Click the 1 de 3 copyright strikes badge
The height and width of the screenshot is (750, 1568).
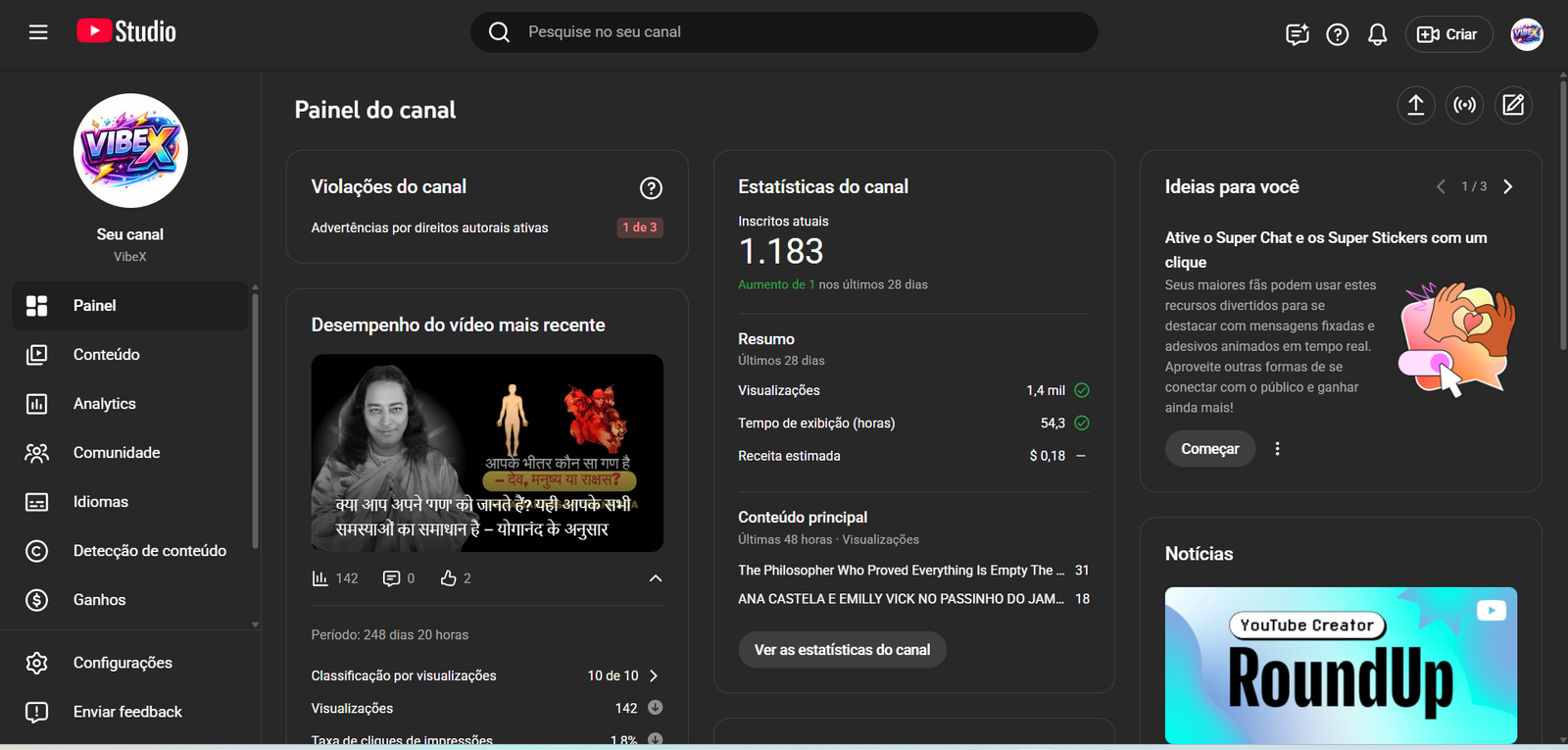tap(640, 227)
